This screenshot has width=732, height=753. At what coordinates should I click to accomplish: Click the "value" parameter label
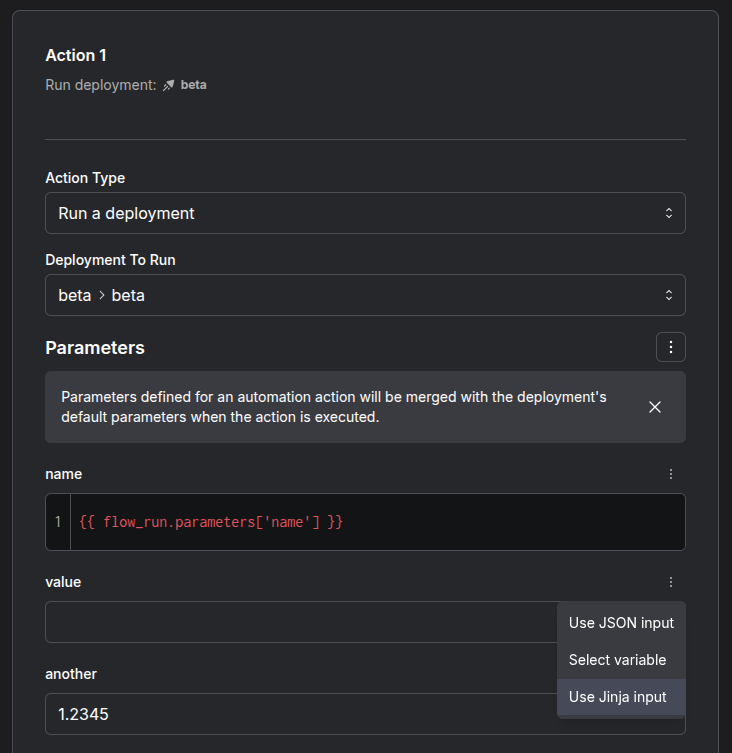tap(63, 582)
